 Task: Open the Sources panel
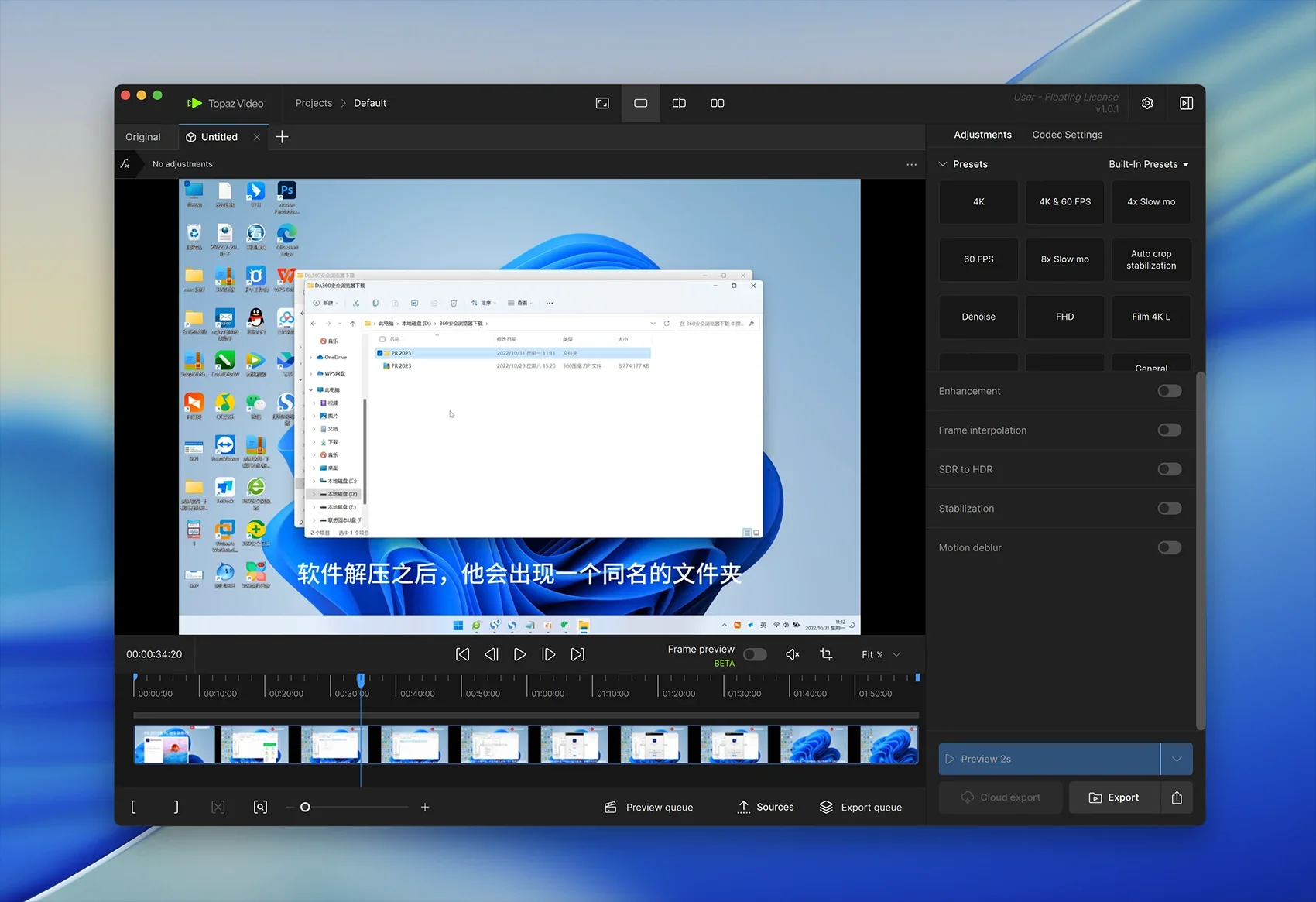(x=766, y=807)
